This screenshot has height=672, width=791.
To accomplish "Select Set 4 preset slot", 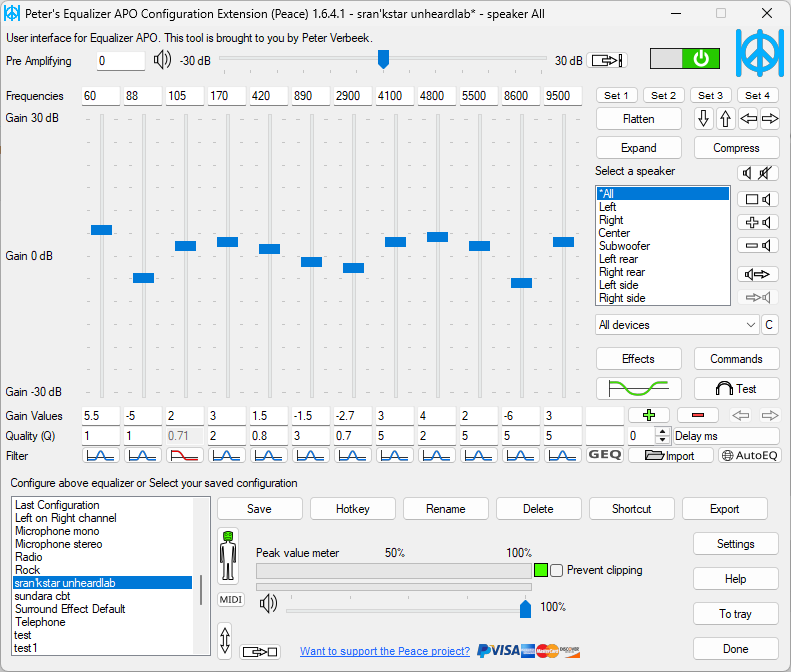I will click(757, 95).
